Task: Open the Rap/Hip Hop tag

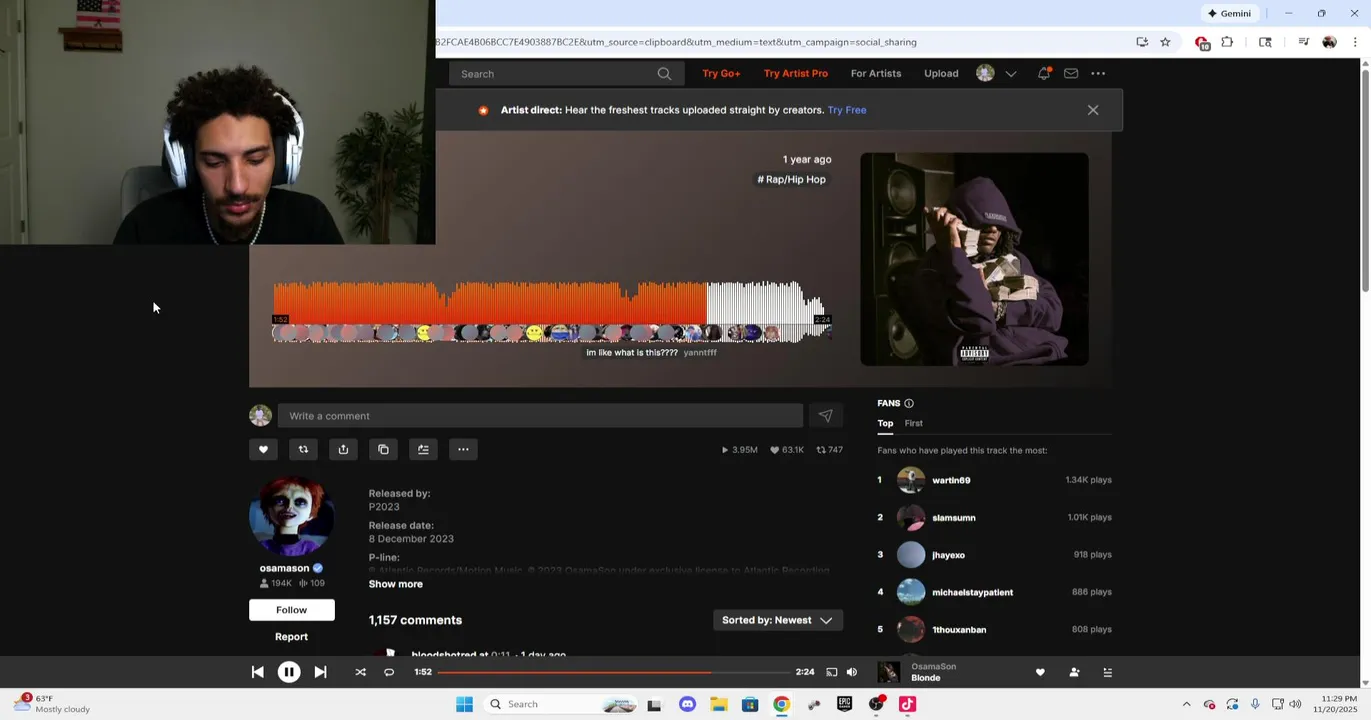Action: 791,179
